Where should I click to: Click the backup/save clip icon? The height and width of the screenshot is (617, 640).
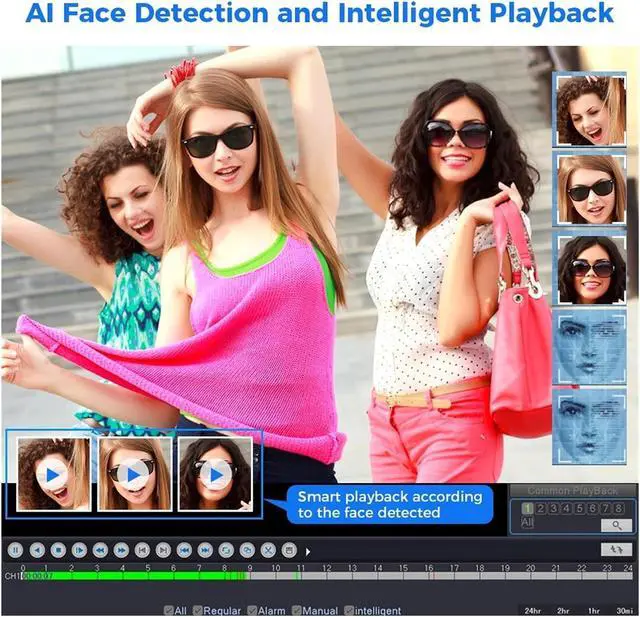click(289, 550)
